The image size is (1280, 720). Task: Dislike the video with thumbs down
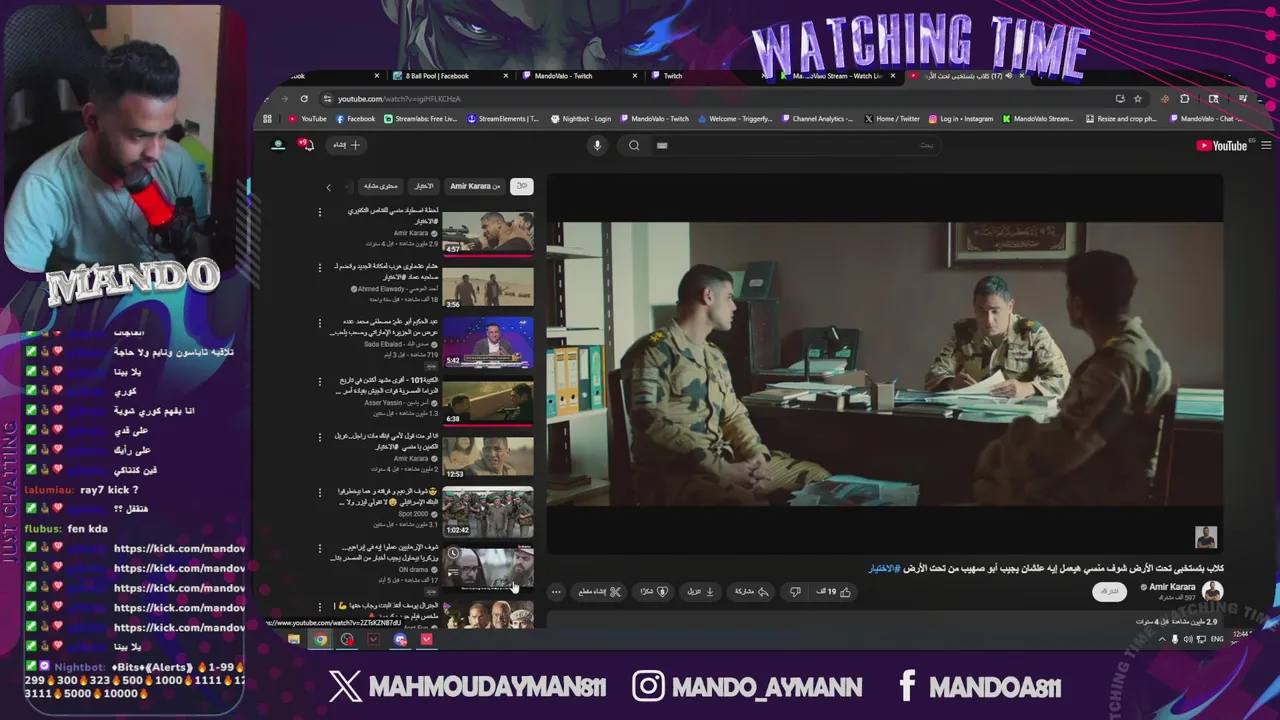click(795, 592)
